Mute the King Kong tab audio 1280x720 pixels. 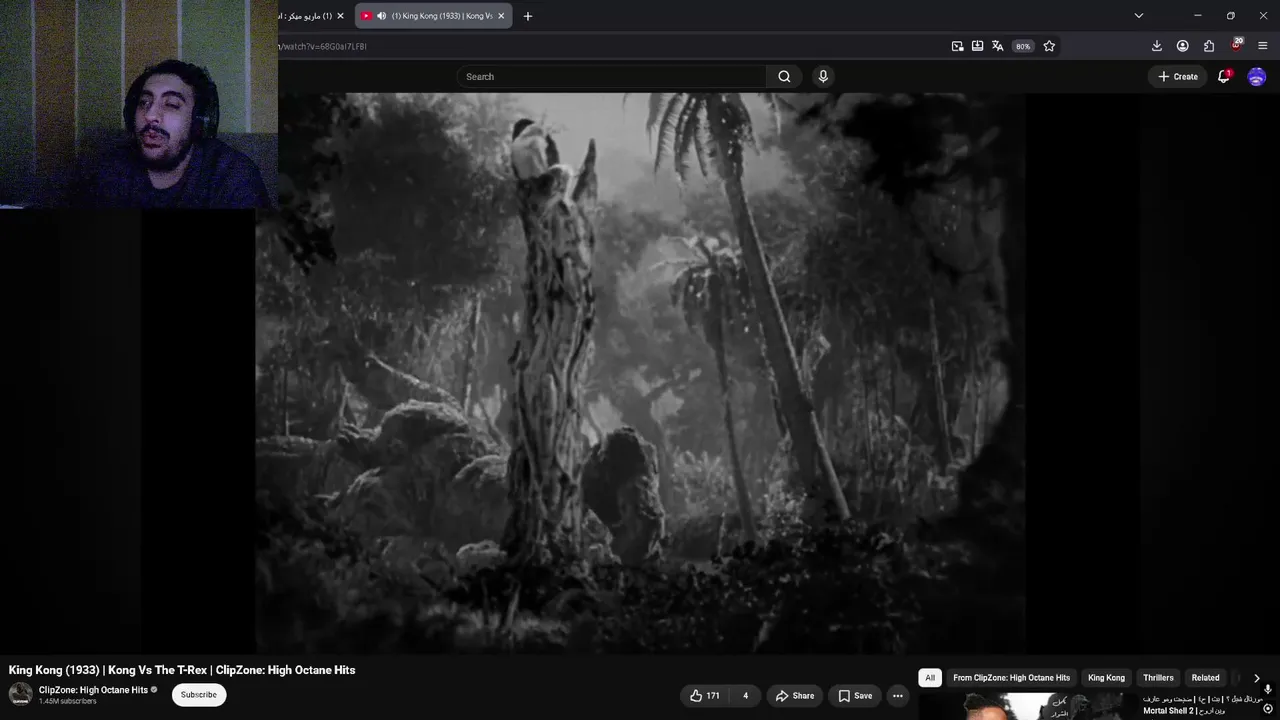pyautogui.click(x=381, y=16)
